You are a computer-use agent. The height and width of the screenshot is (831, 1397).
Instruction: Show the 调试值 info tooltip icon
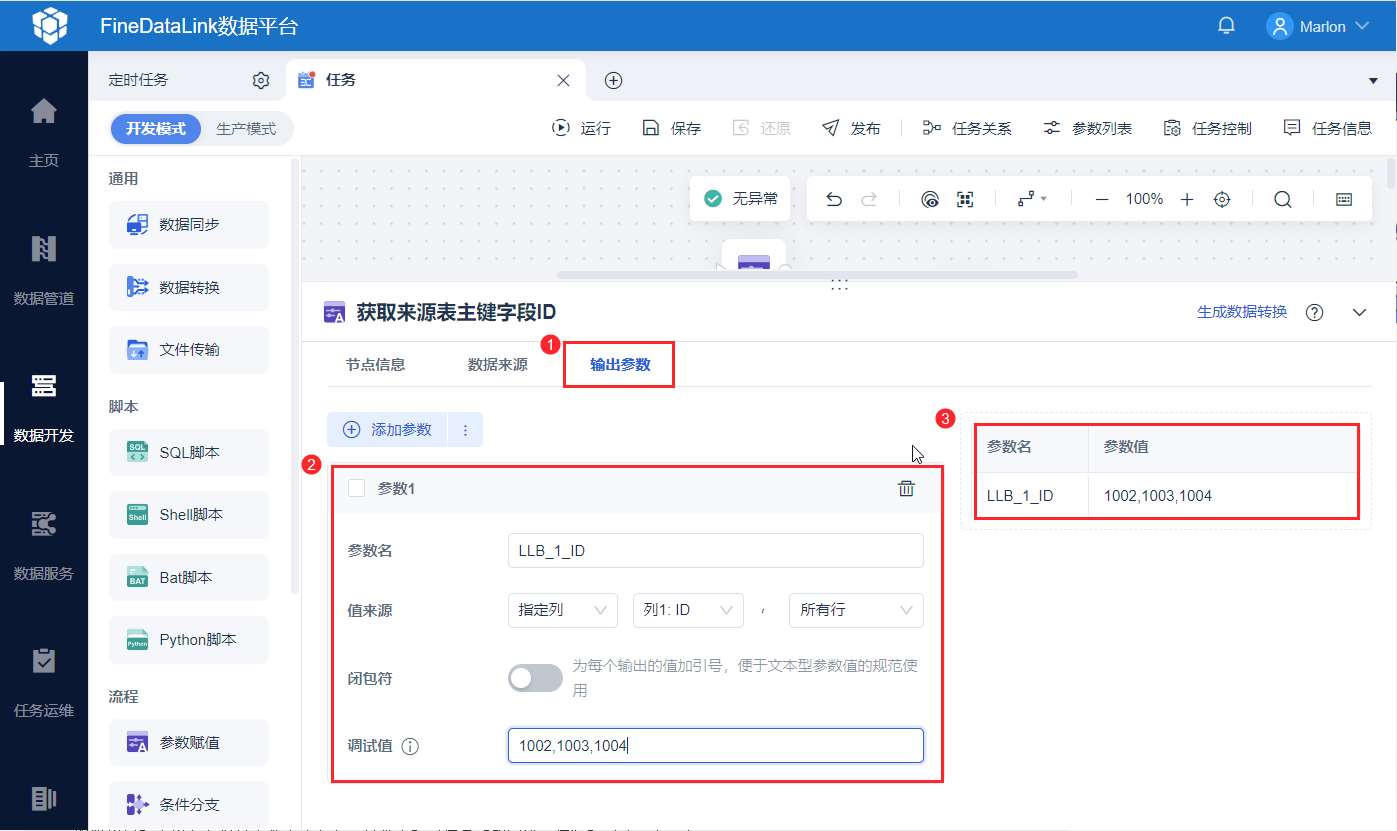(410, 746)
